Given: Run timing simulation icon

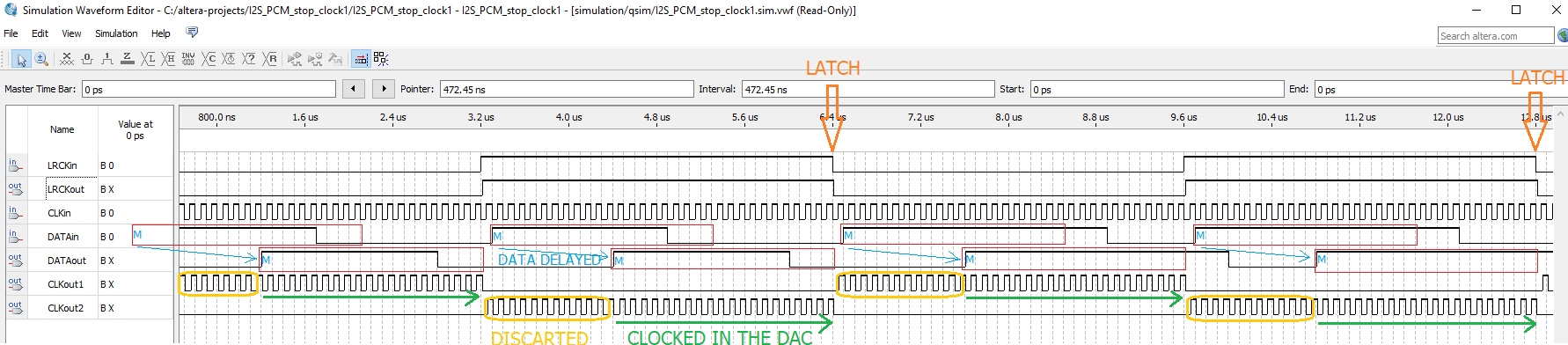Looking at the screenshot, I should point(315,59).
